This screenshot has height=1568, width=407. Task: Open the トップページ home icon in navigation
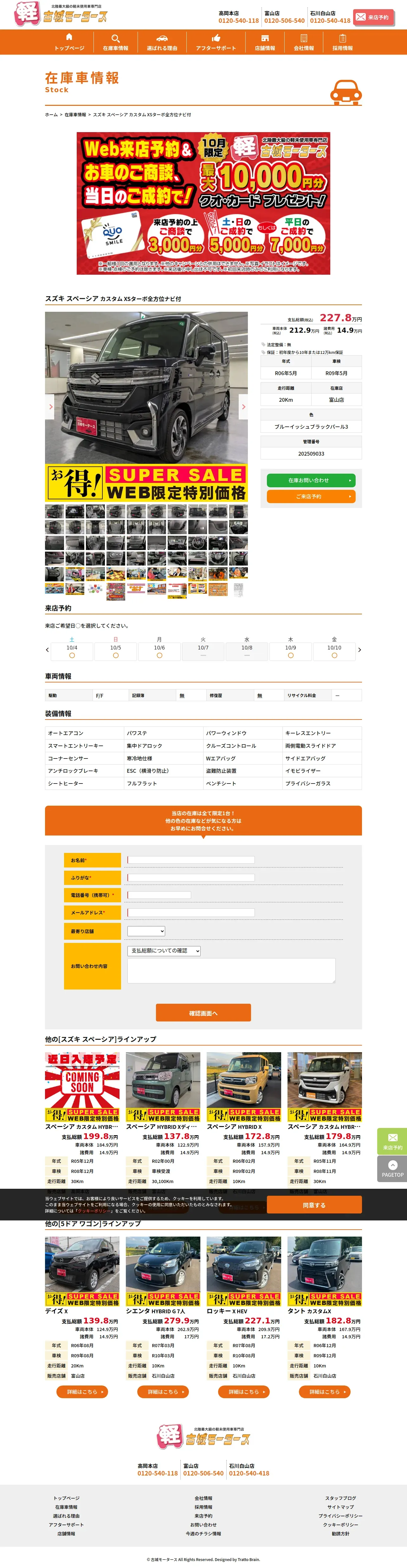point(69,37)
